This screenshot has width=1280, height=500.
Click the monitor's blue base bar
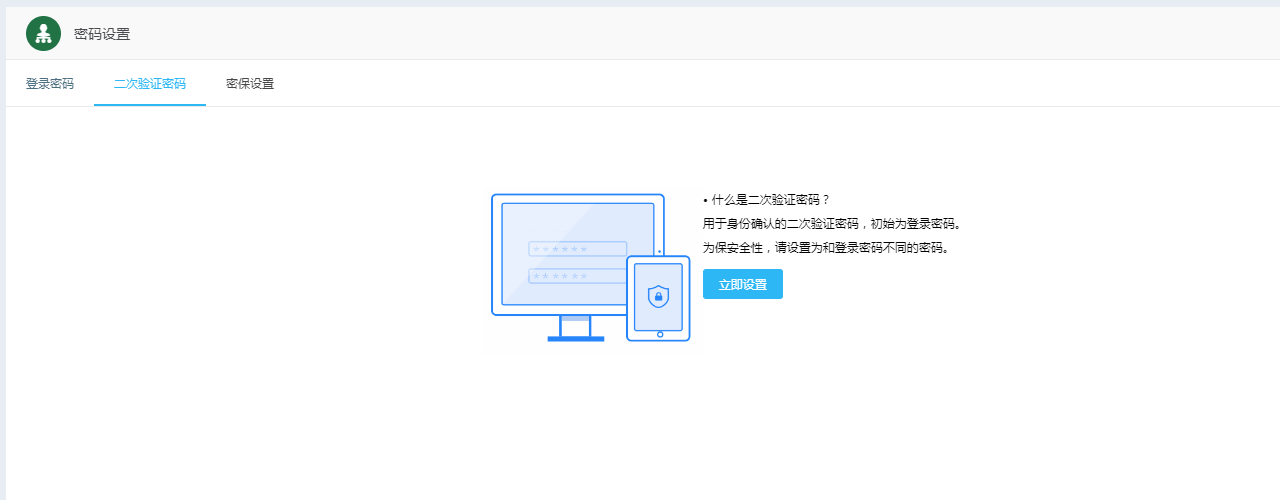pos(576,339)
